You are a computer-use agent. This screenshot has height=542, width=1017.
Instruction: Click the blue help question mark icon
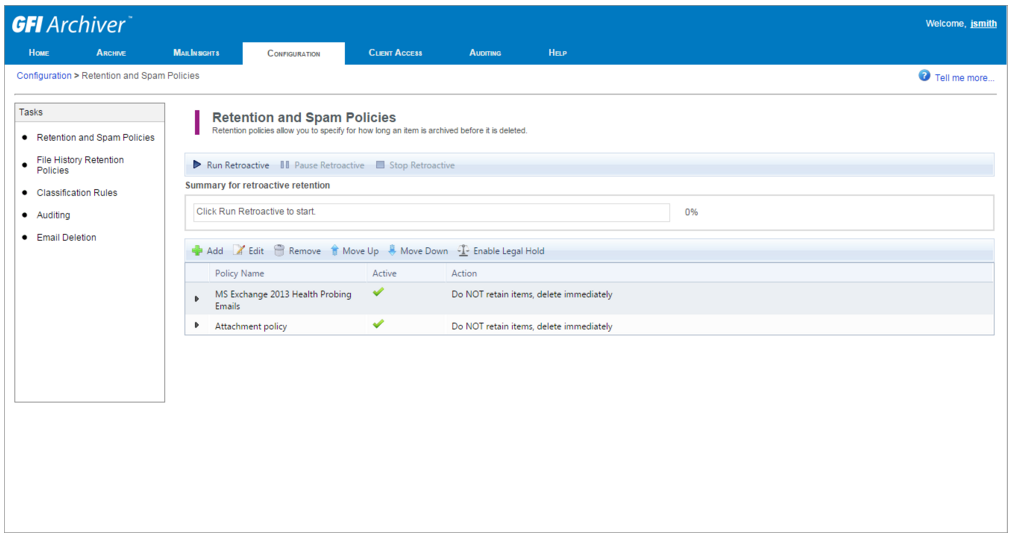coord(924,76)
